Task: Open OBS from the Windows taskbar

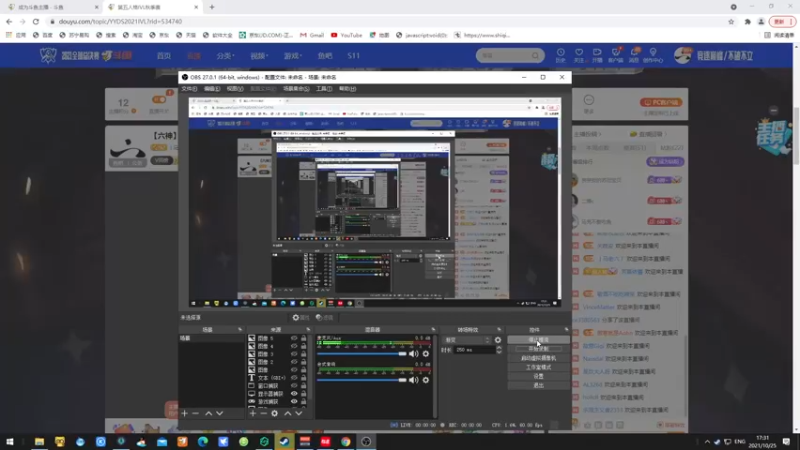Action: click(366, 442)
